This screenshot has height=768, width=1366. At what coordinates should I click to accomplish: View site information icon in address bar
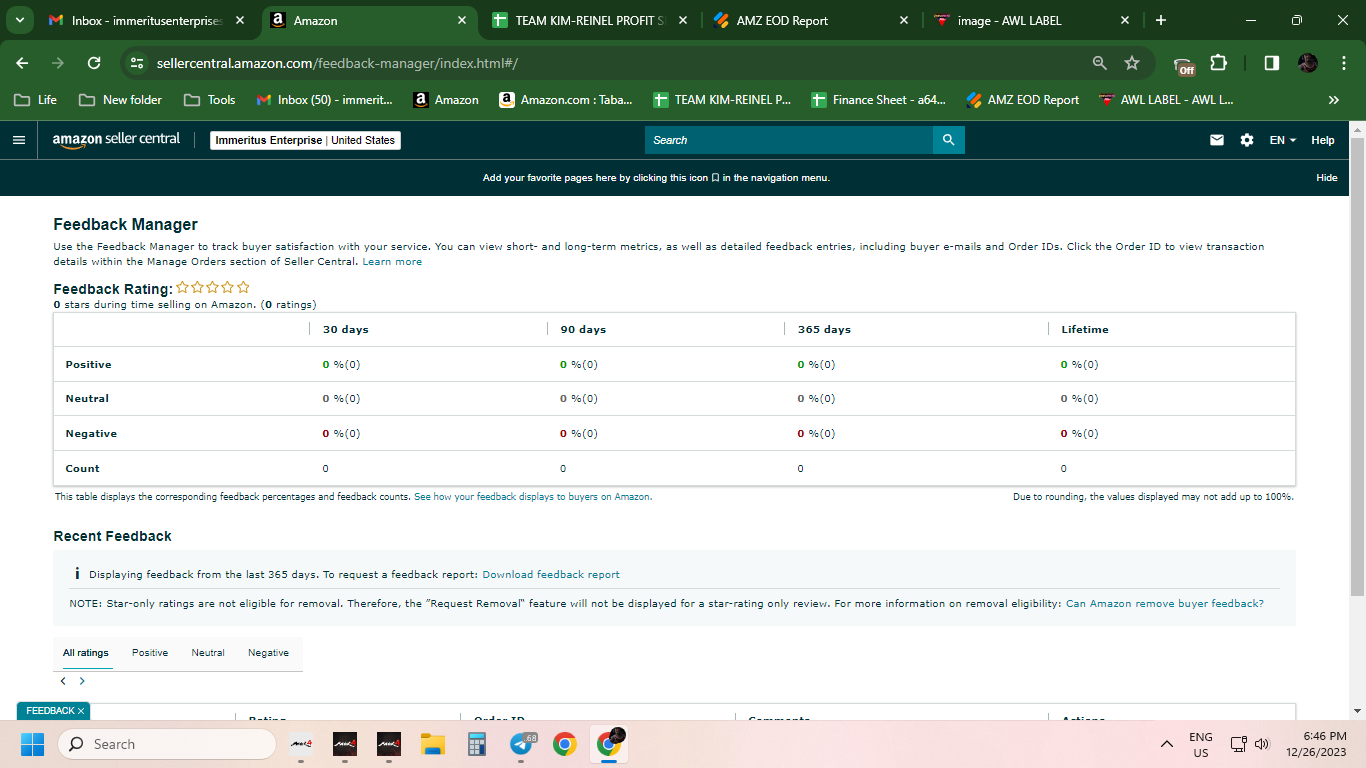[137, 63]
